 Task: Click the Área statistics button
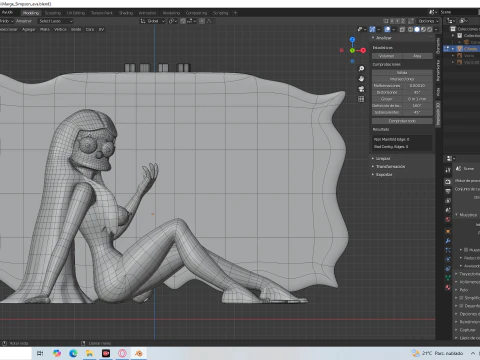pos(417,56)
